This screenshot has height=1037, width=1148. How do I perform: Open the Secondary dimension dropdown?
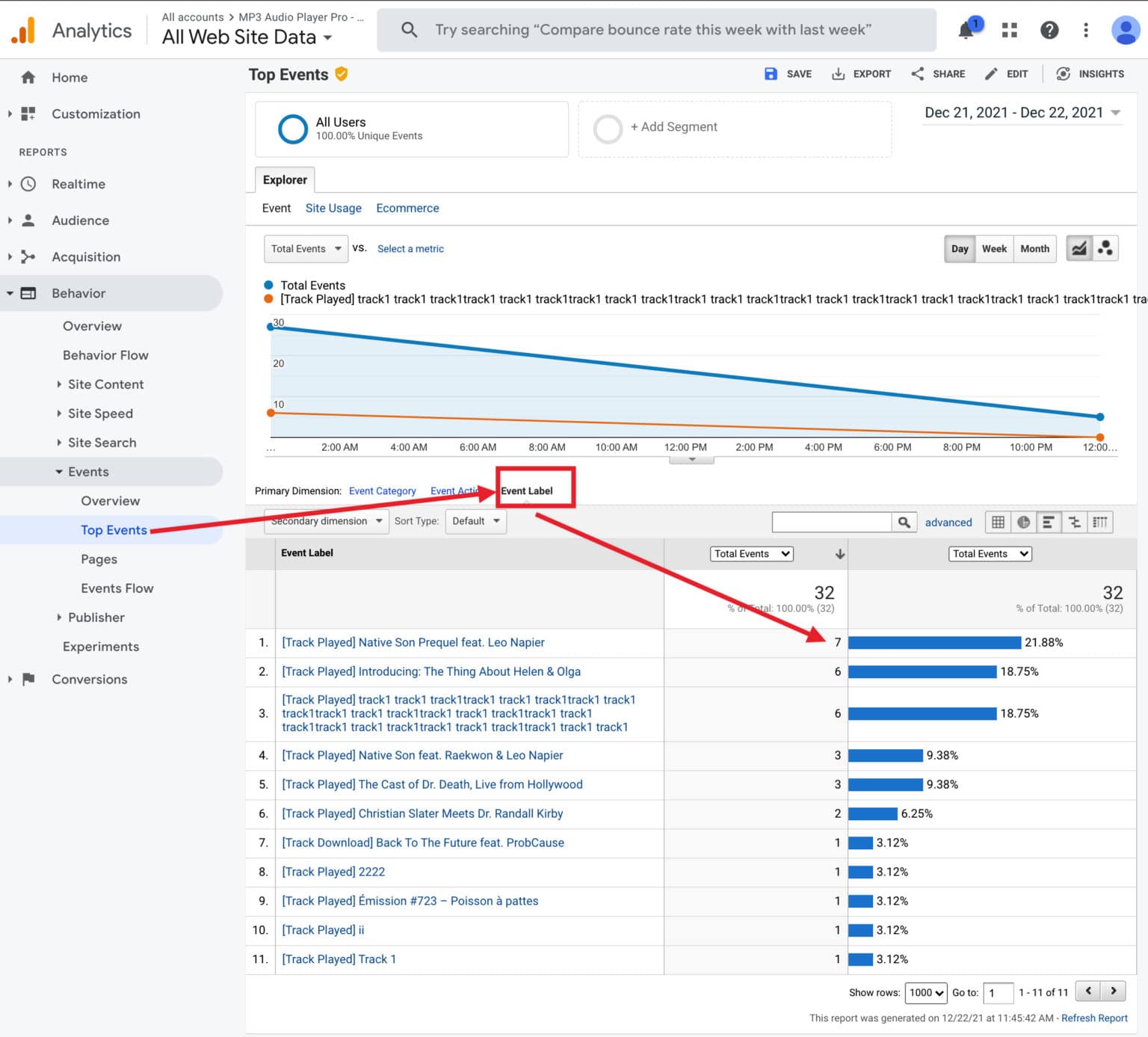[325, 521]
